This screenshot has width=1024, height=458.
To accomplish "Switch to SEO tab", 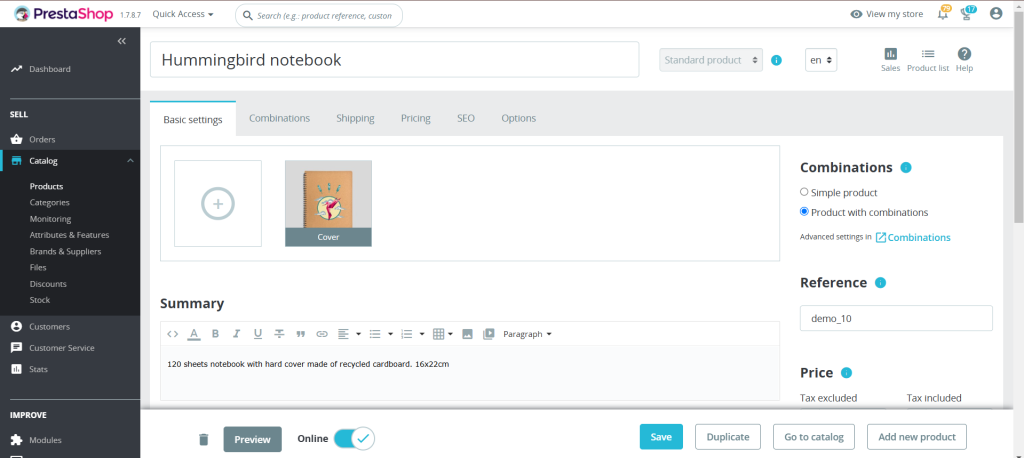I will 466,118.
